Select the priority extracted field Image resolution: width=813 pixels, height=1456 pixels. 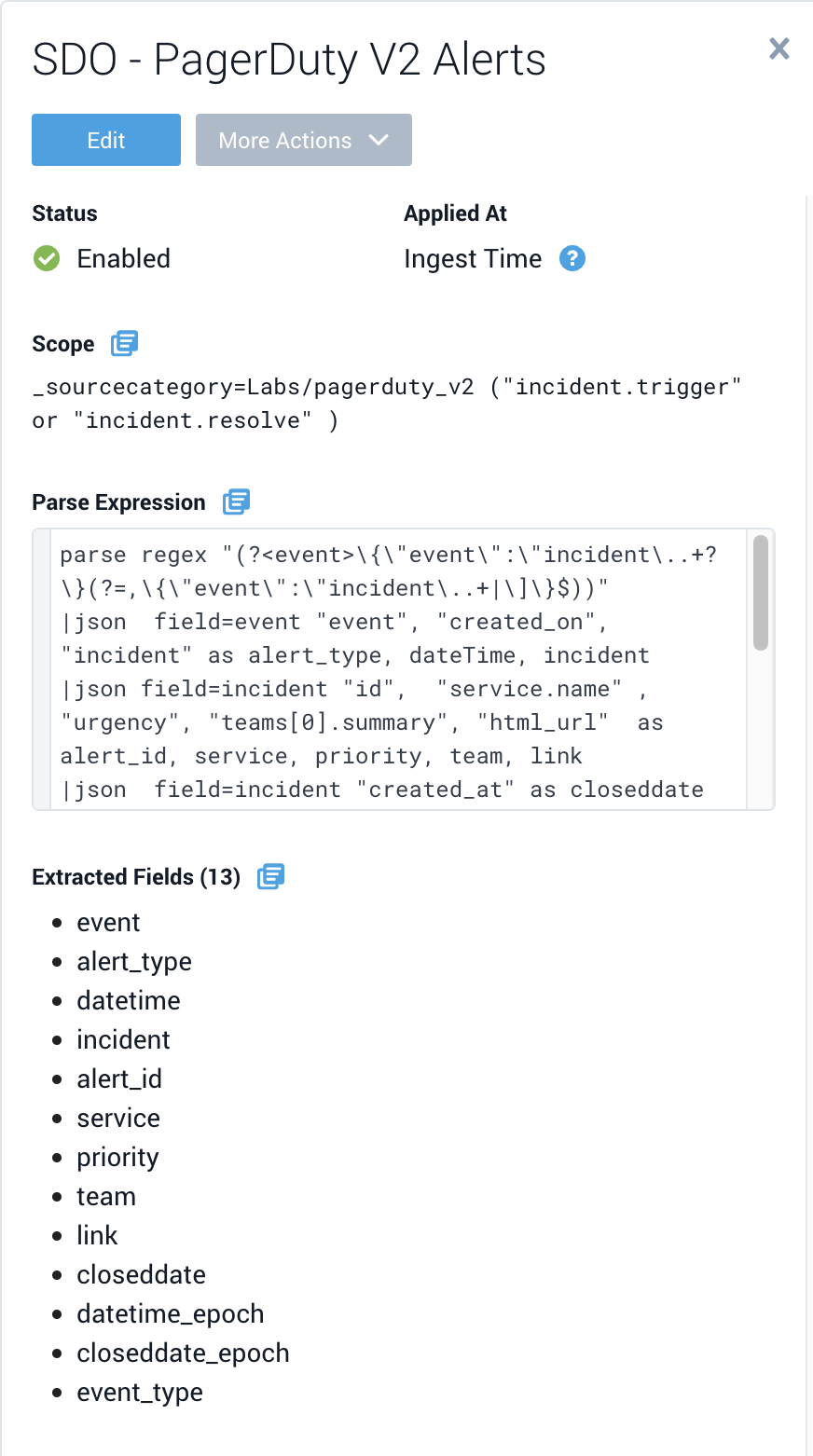pos(117,1157)
